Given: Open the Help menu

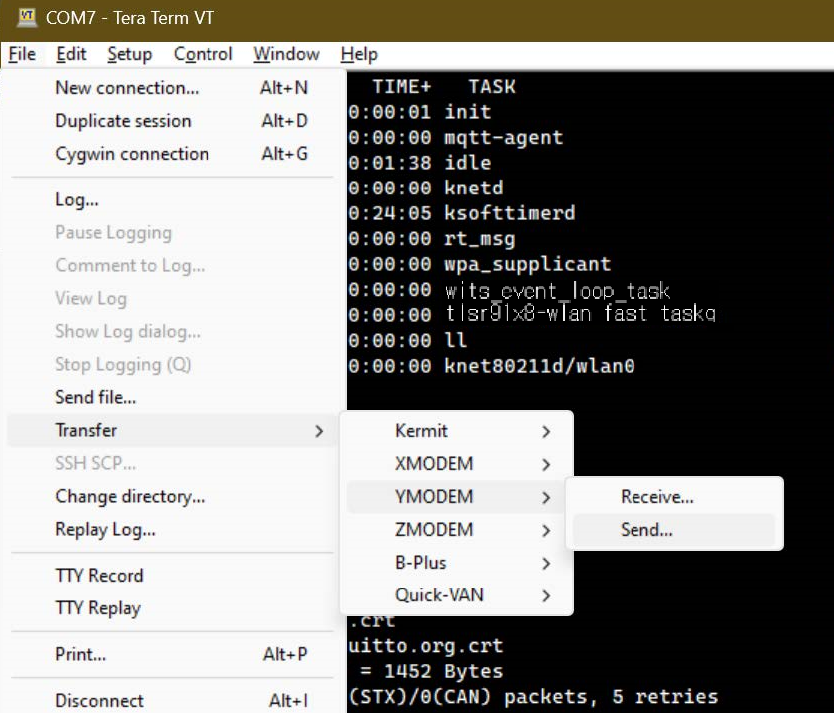Looking at the screenshot, I should point(359,54).
